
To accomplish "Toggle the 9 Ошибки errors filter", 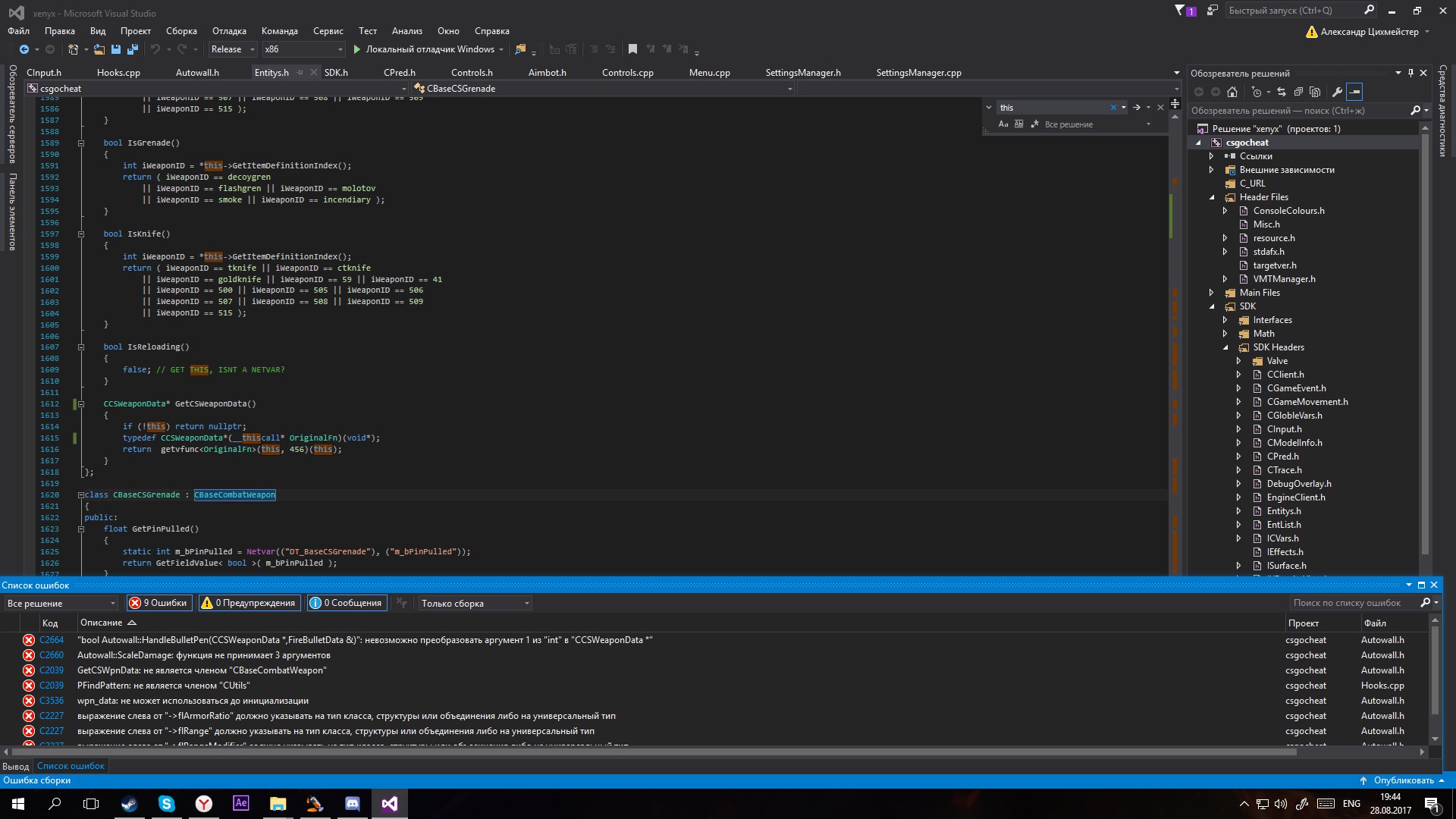I will click(158, 603).
